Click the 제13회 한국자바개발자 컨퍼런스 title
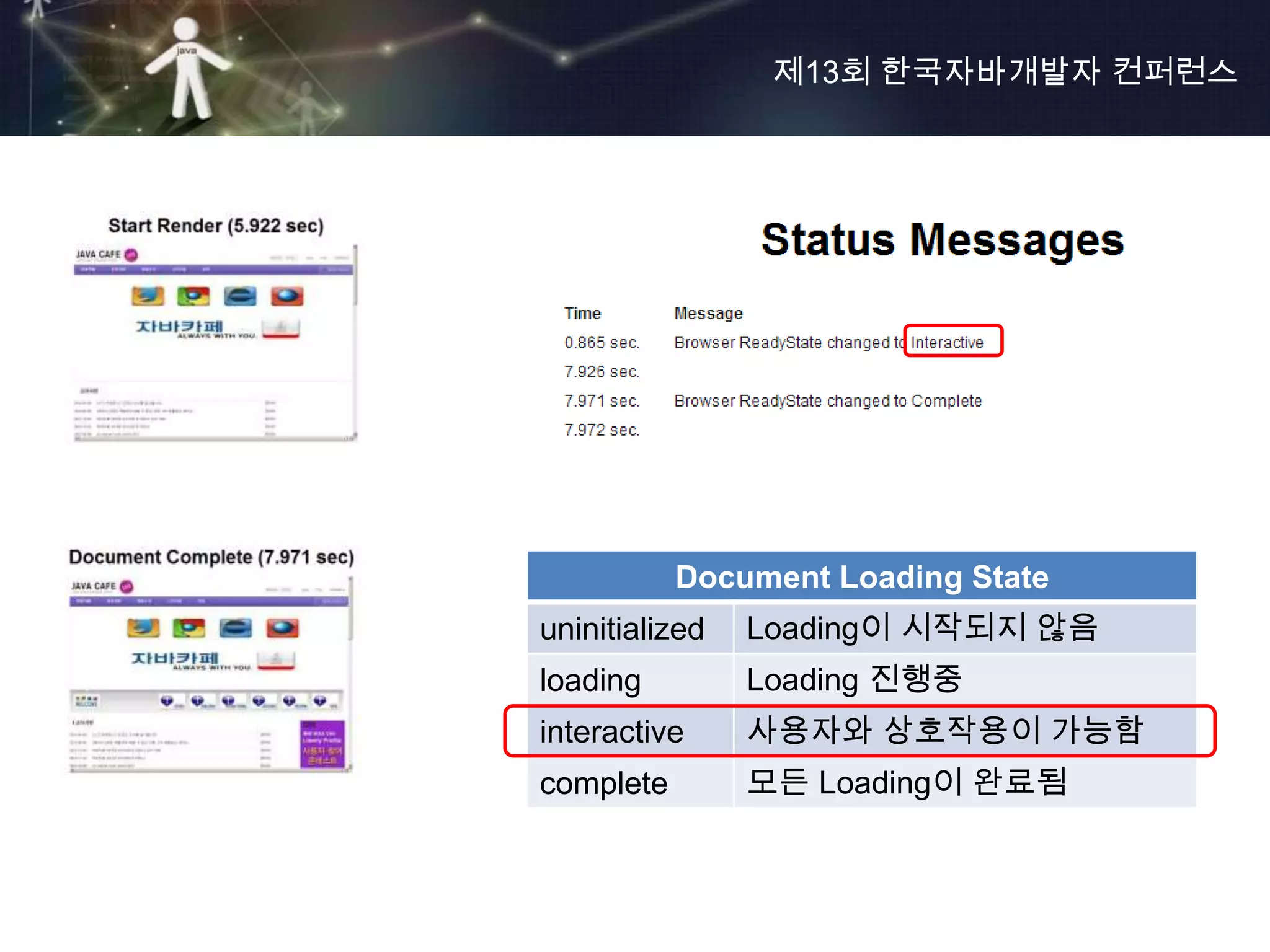 click(1005, 71)
